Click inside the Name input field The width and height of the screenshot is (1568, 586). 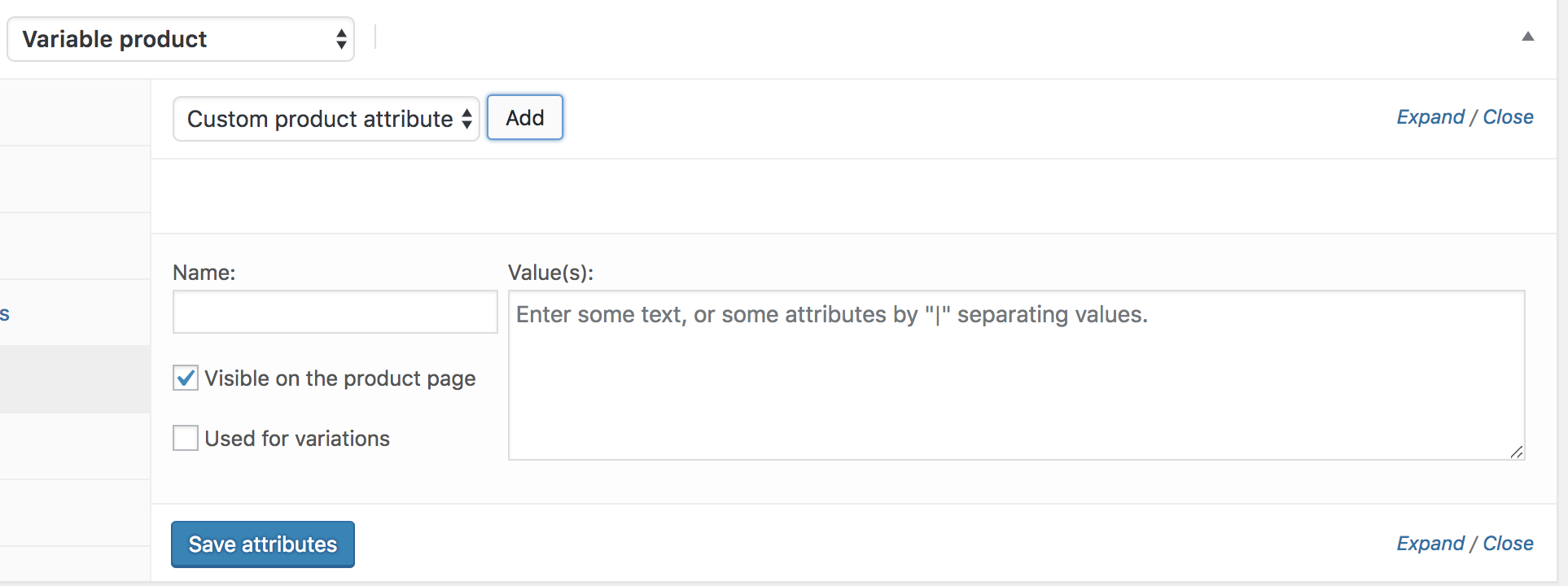point(334,312)
